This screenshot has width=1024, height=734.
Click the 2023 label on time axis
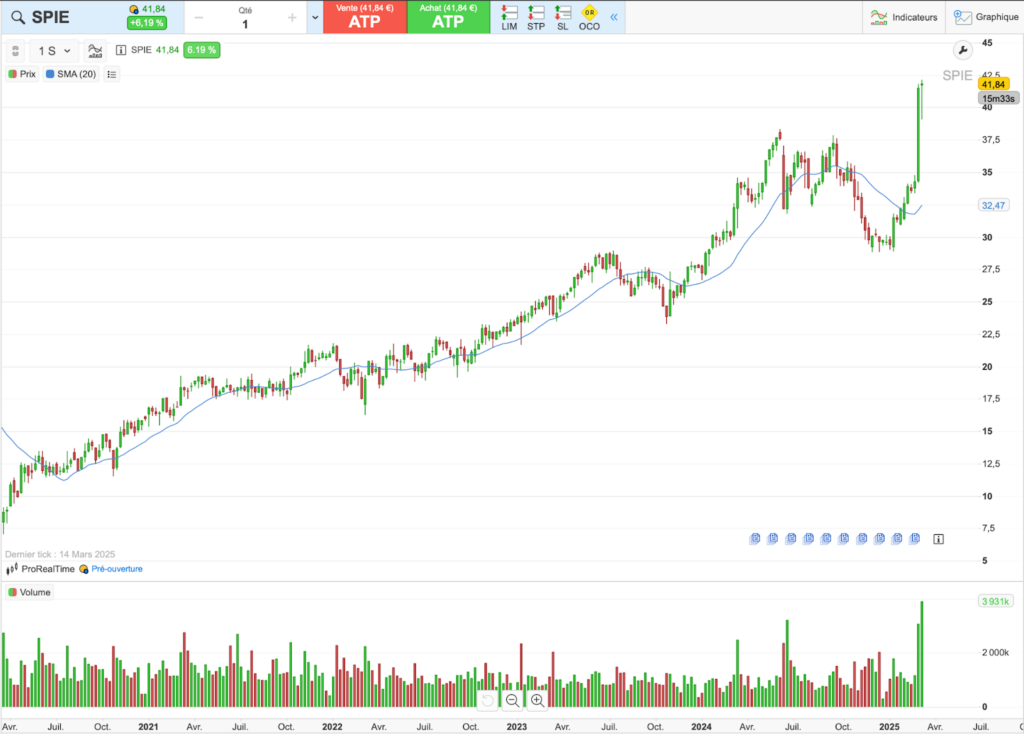point(517,726)
